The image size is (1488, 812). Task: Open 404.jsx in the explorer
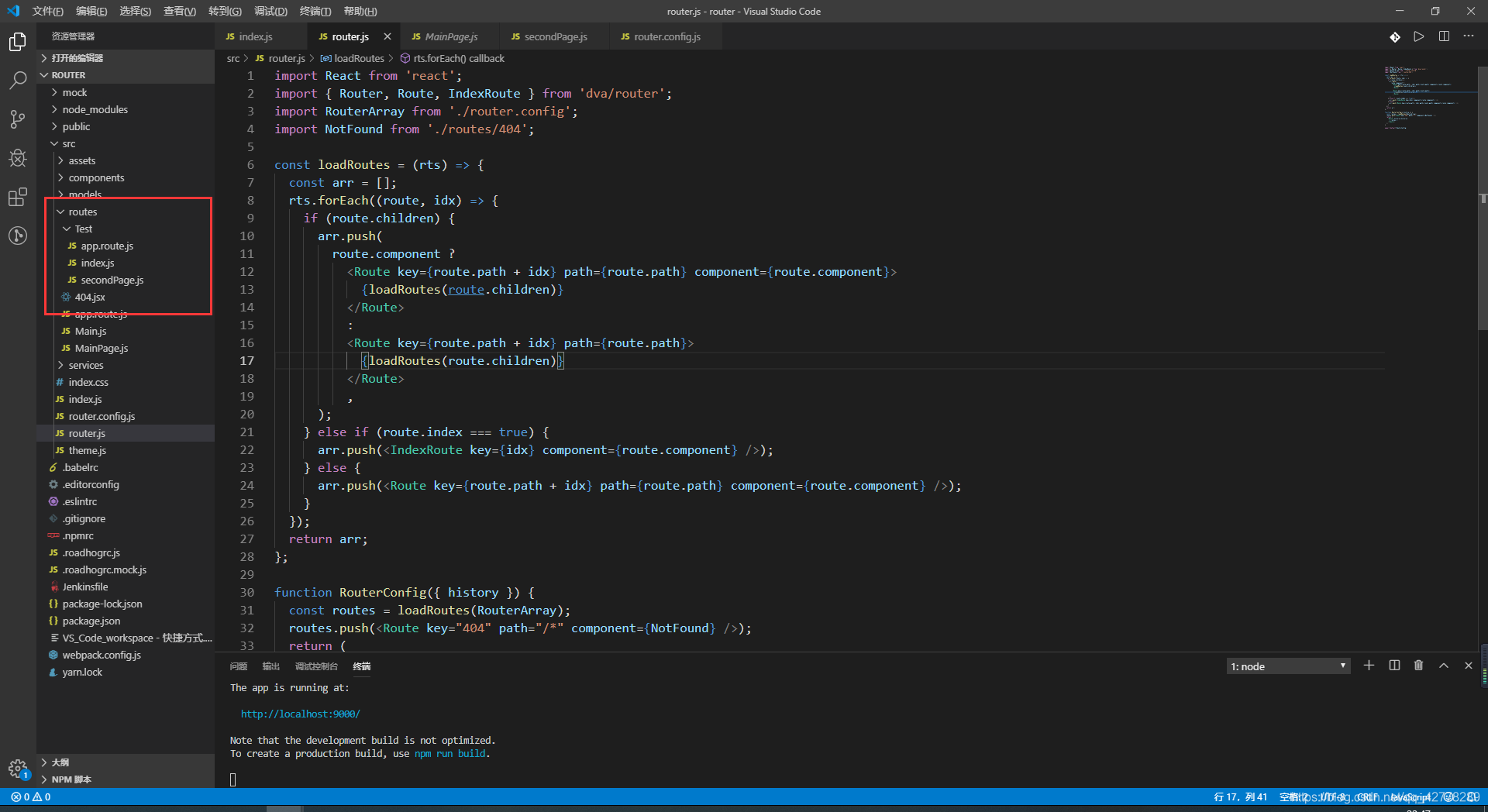click(127, 297)
